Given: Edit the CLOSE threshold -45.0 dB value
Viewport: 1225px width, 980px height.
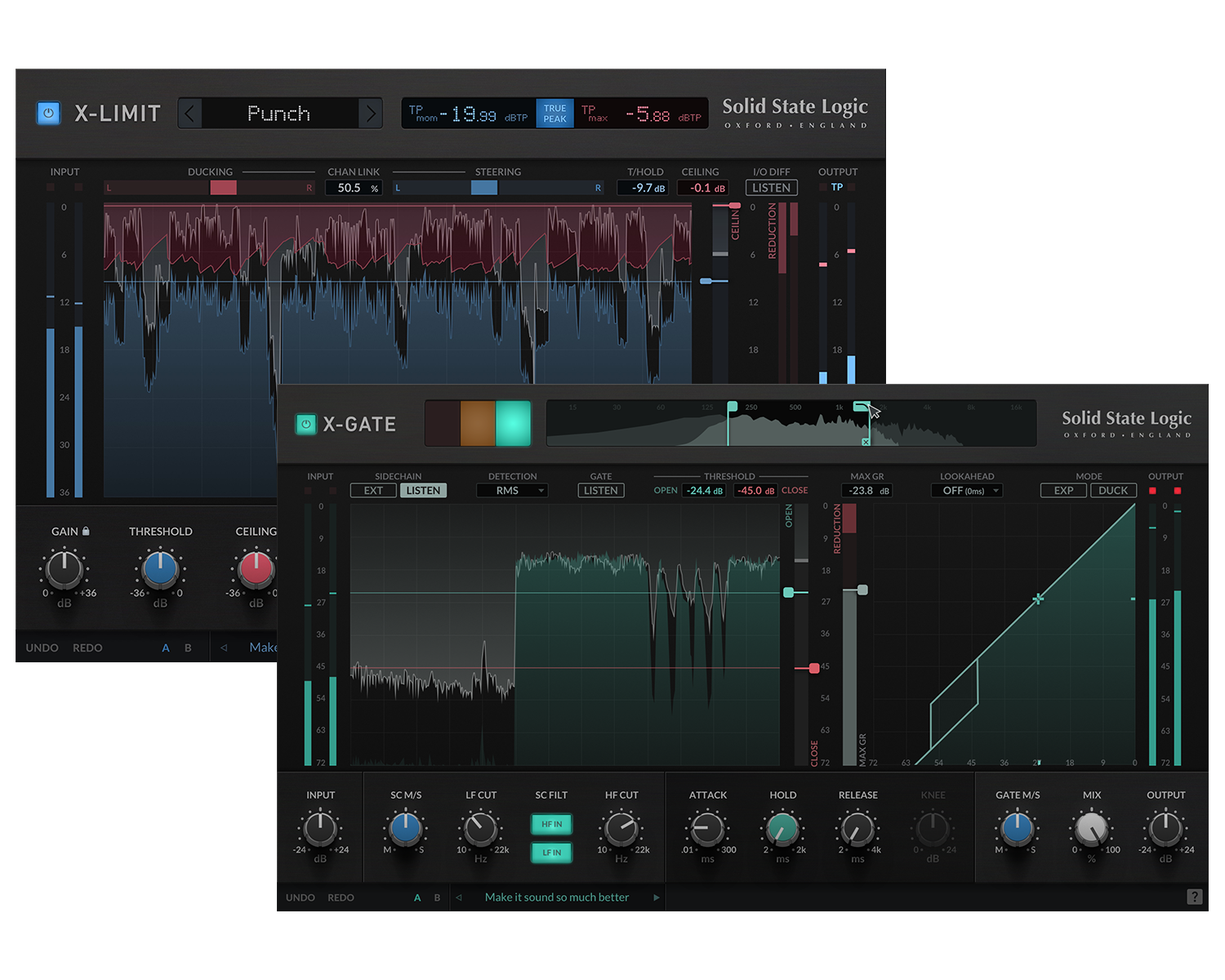Looking at the screenshot, I should [756, 490].
